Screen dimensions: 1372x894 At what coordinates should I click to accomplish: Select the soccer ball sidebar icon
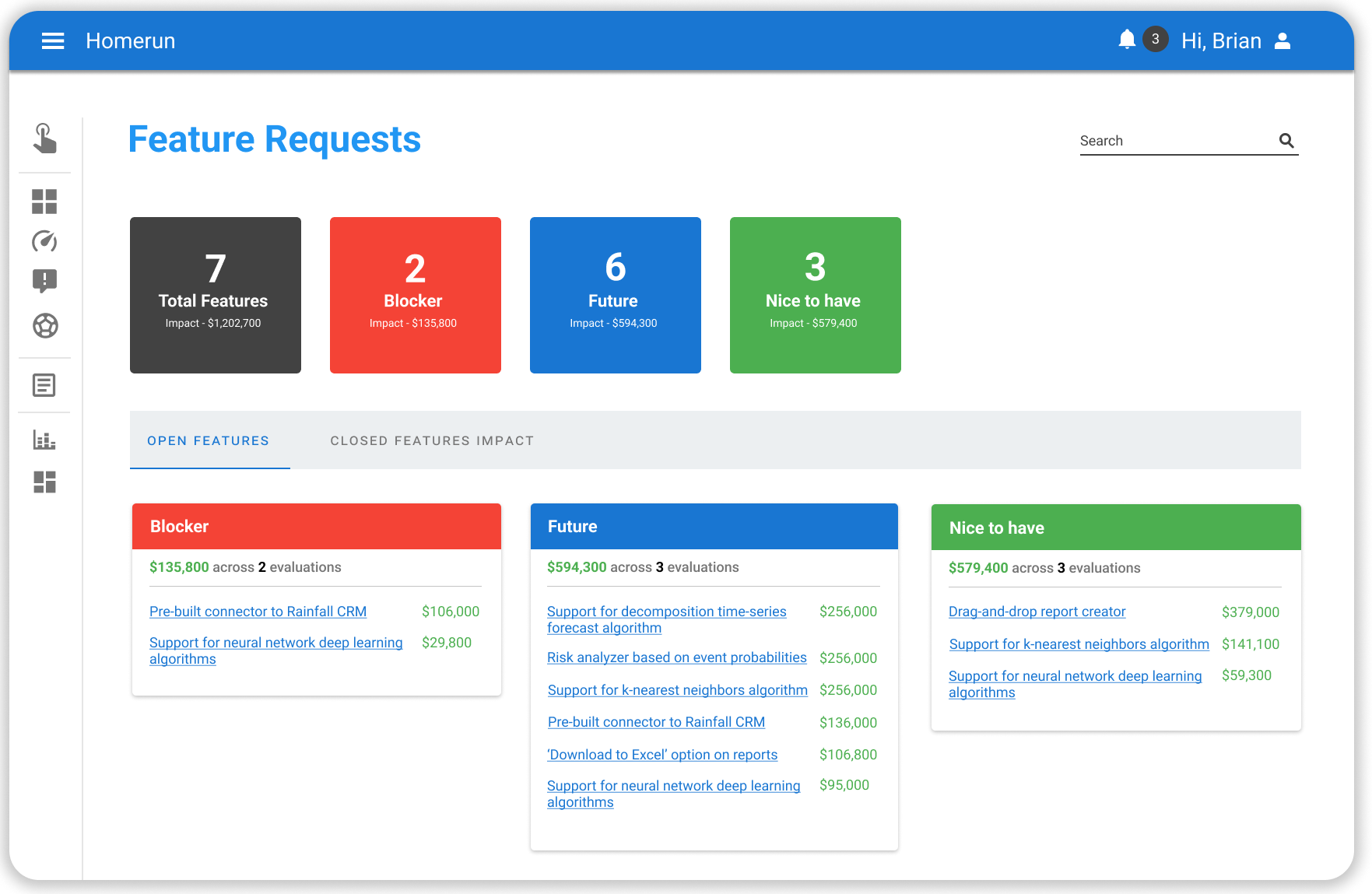click(x=44, y=326)
